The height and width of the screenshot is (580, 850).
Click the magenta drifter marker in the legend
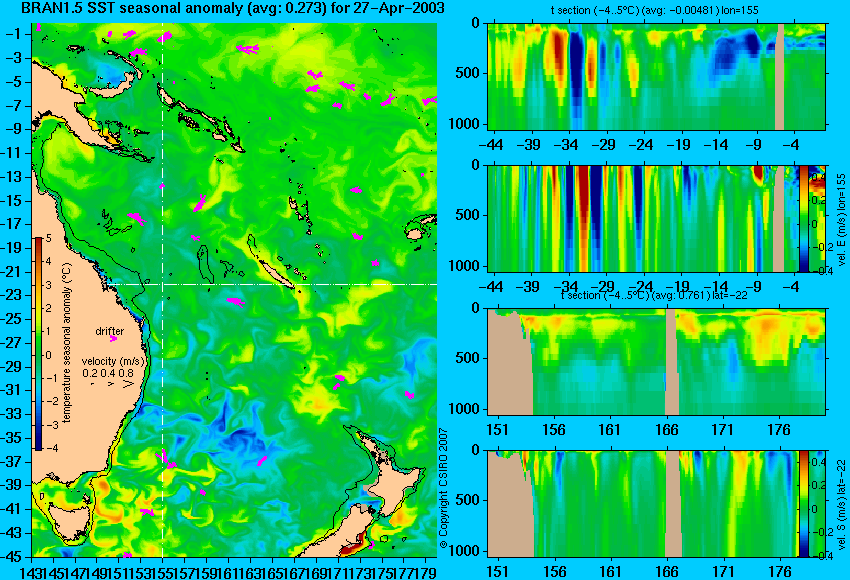pyautogui.click(x=113, y=339)
